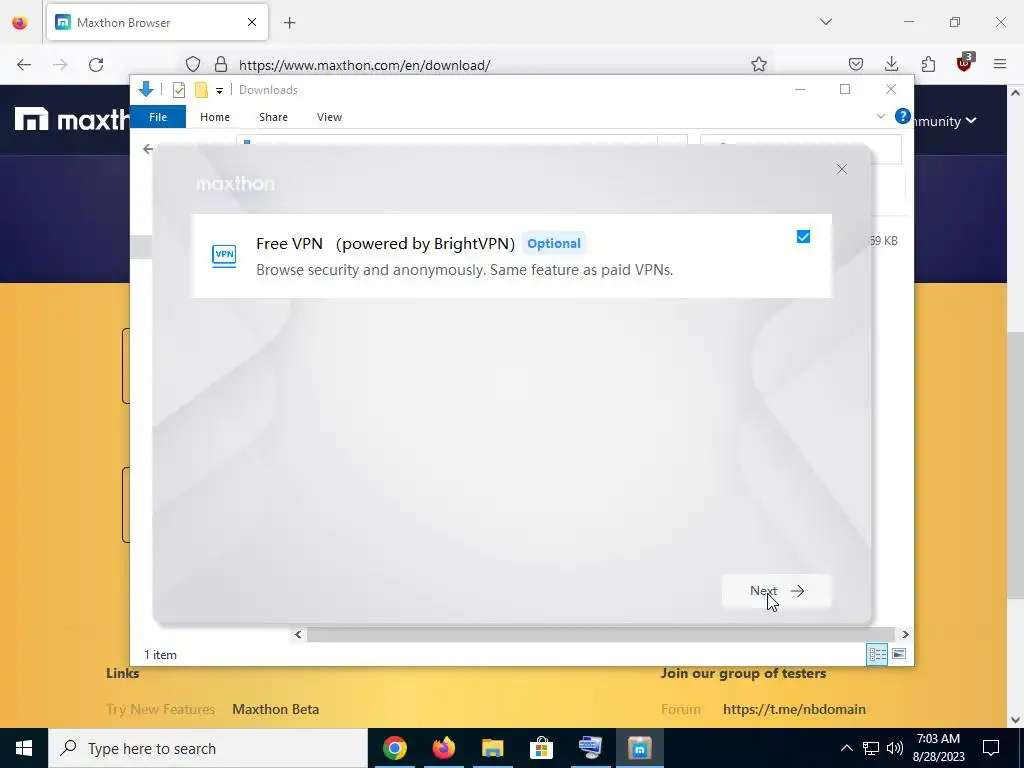1024x768 pixels.
Task: Open Share ribbon tab in Downloads window
Action: coord(273,117)
